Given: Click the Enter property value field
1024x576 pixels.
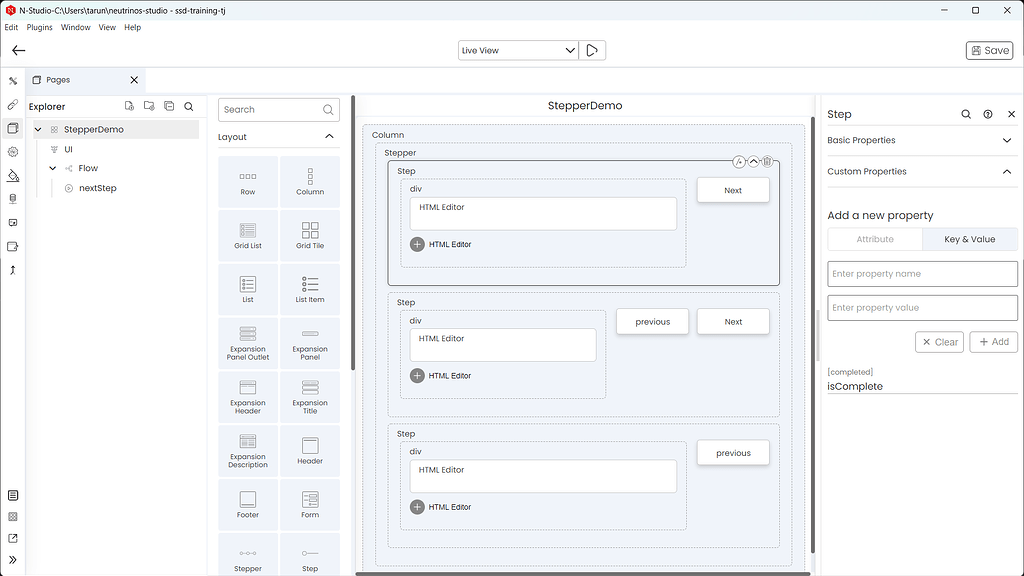Looking at the screenshot, I should pos(922,308).
